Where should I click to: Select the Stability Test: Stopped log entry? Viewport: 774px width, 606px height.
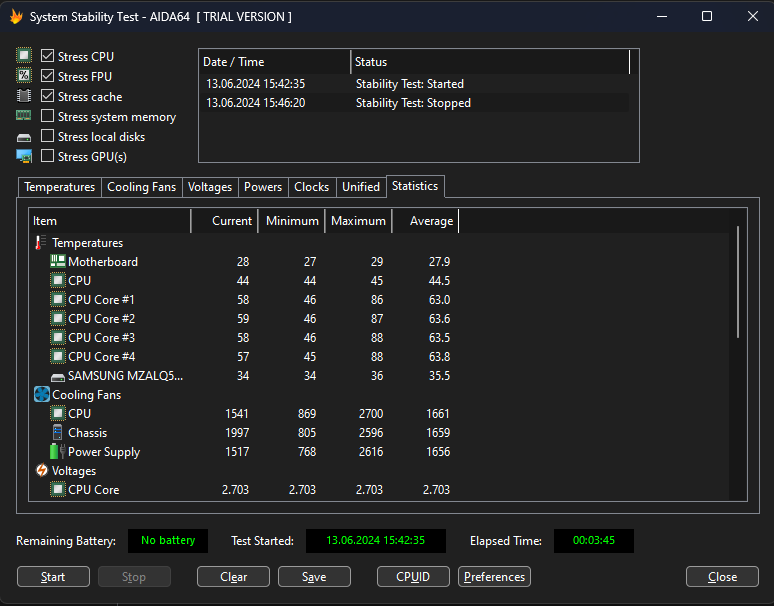[x=415, y=103]
